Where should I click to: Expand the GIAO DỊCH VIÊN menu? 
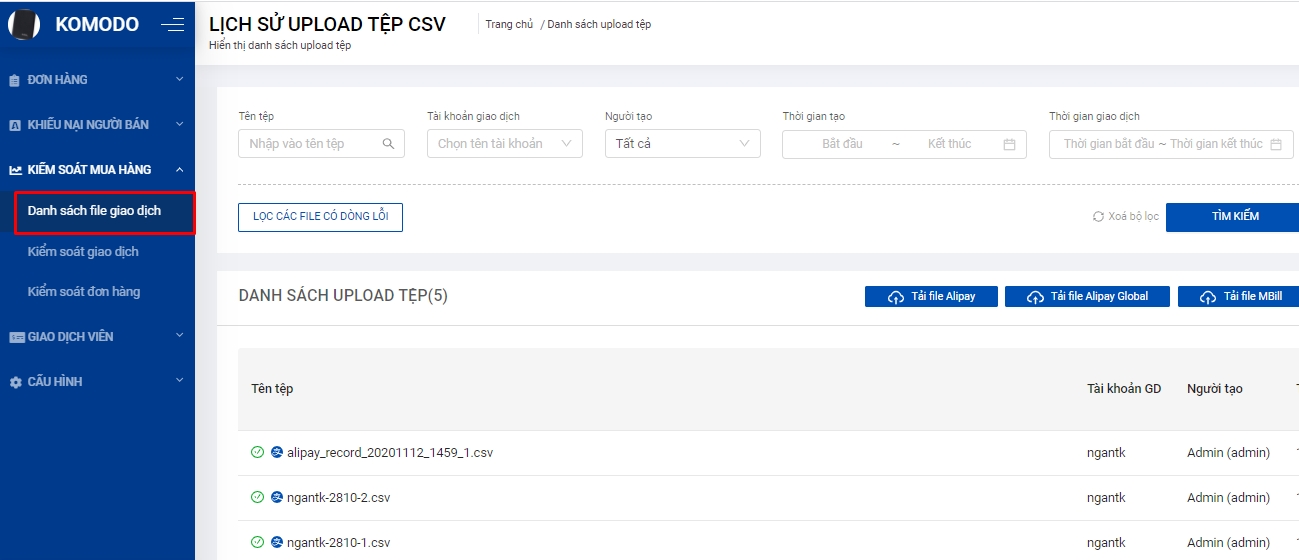(97, 337)
